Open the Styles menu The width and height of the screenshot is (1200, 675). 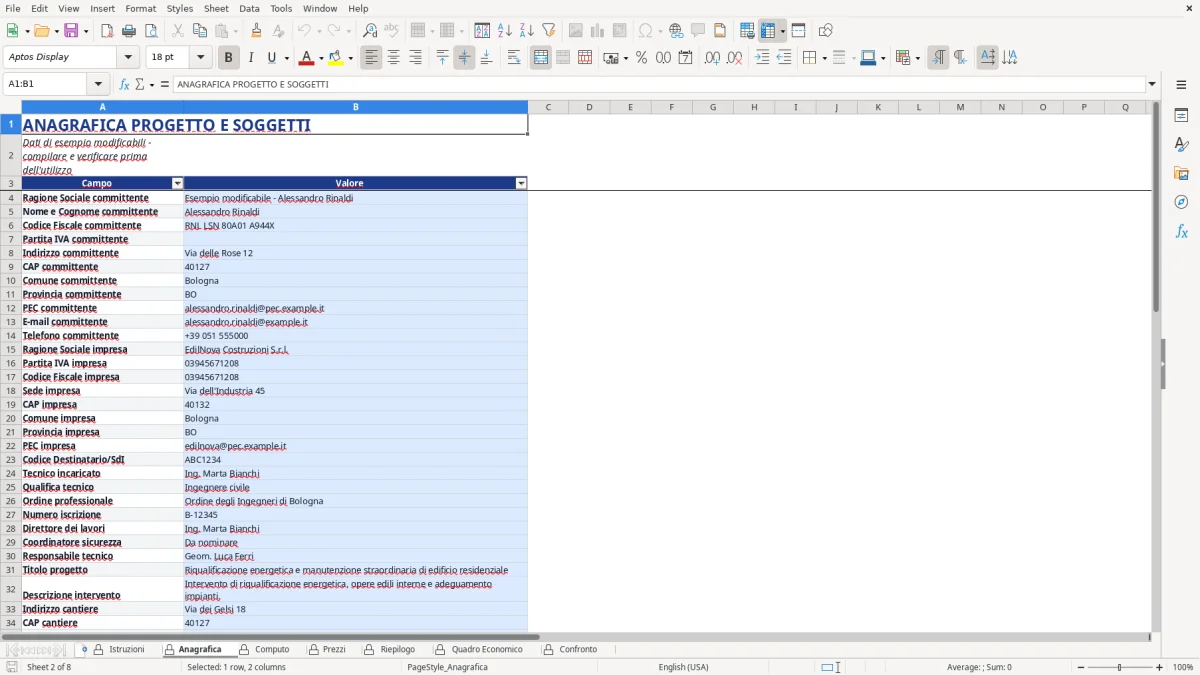[x=180, y=8]
